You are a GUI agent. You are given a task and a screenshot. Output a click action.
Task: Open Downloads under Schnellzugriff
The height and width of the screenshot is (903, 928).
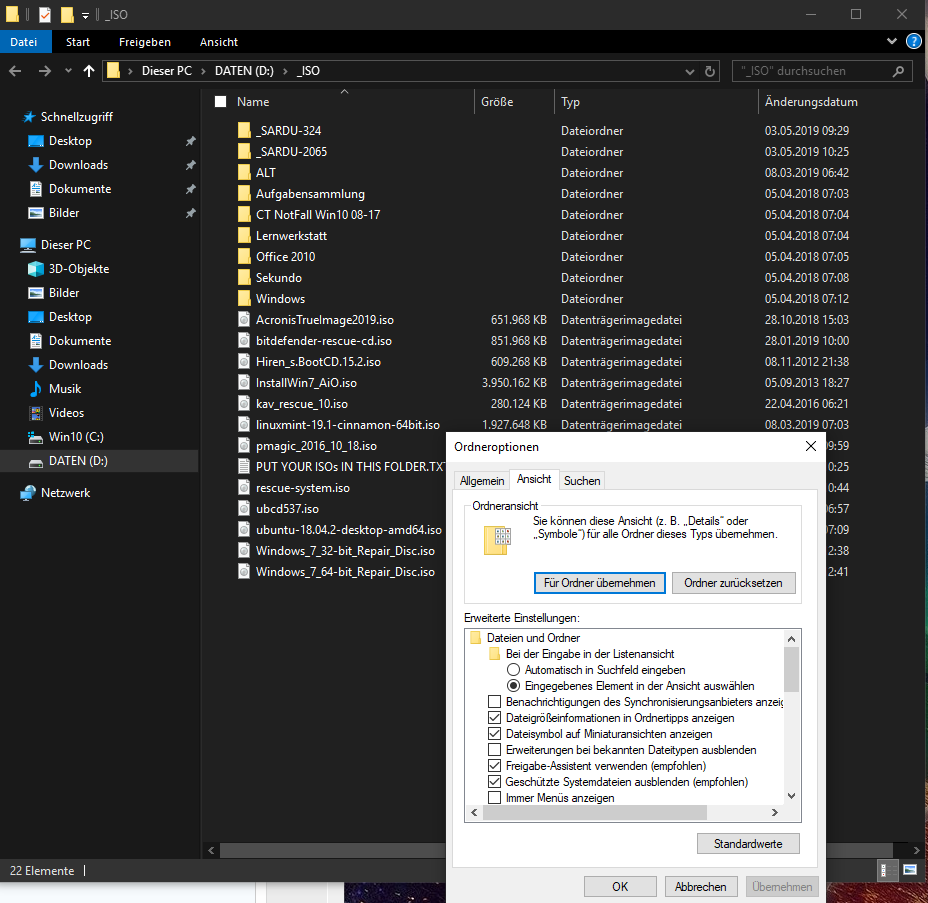click(78, 165)
